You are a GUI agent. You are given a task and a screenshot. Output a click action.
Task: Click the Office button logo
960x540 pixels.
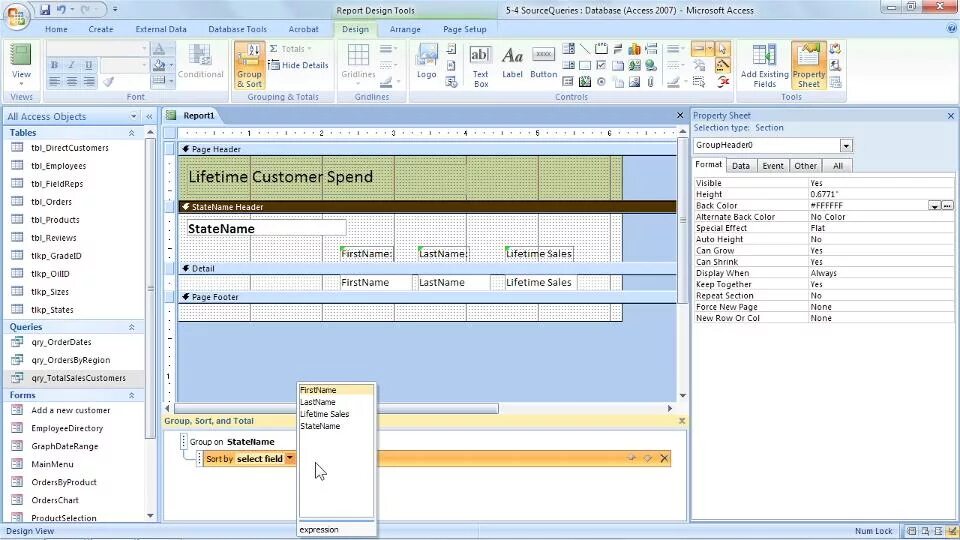pyautogui.click(x=16, y=16)
